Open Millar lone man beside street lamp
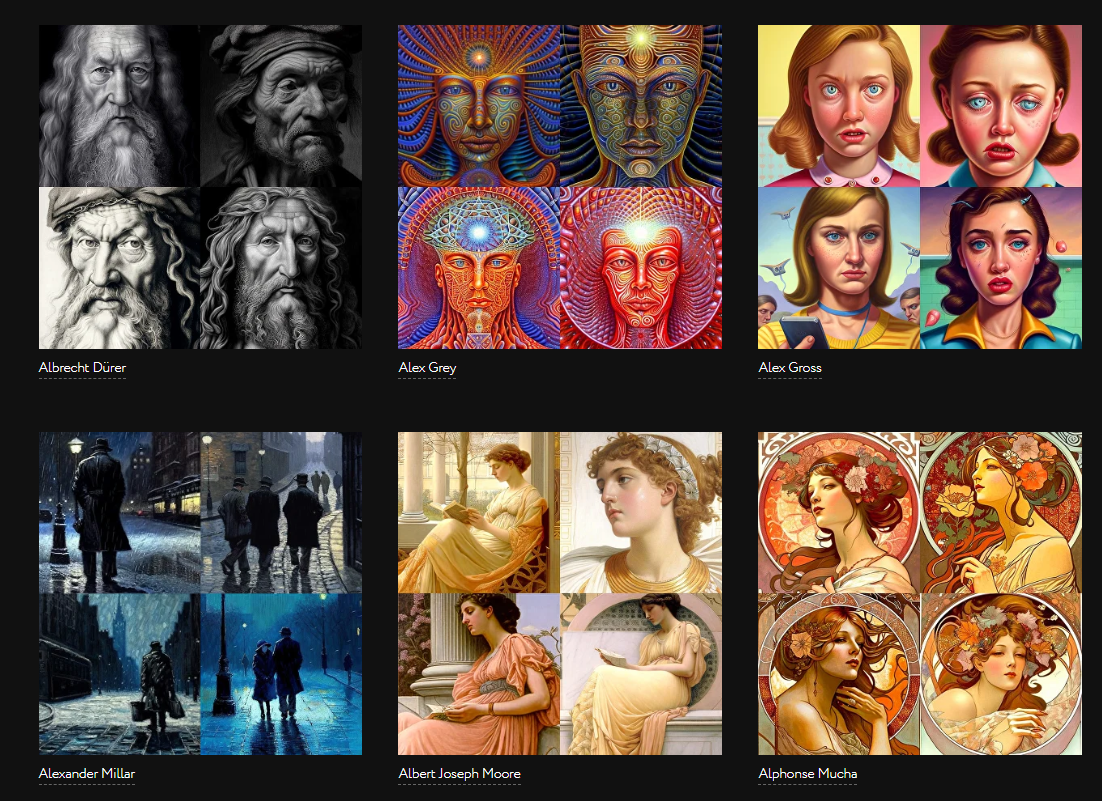Screen dimensions: 1102x801 pos(119,512)
